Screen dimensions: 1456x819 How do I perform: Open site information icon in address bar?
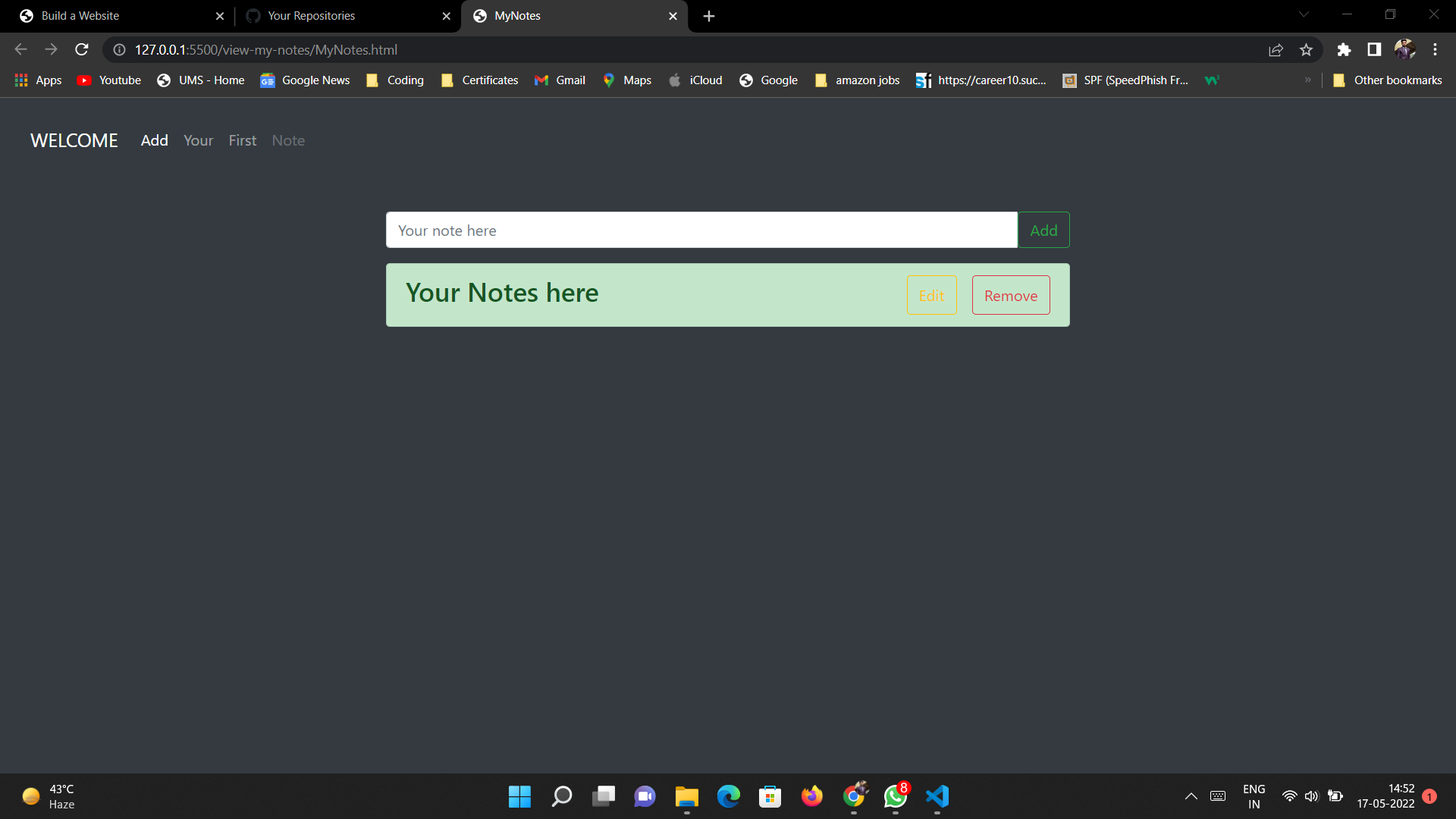click(119, 49)
